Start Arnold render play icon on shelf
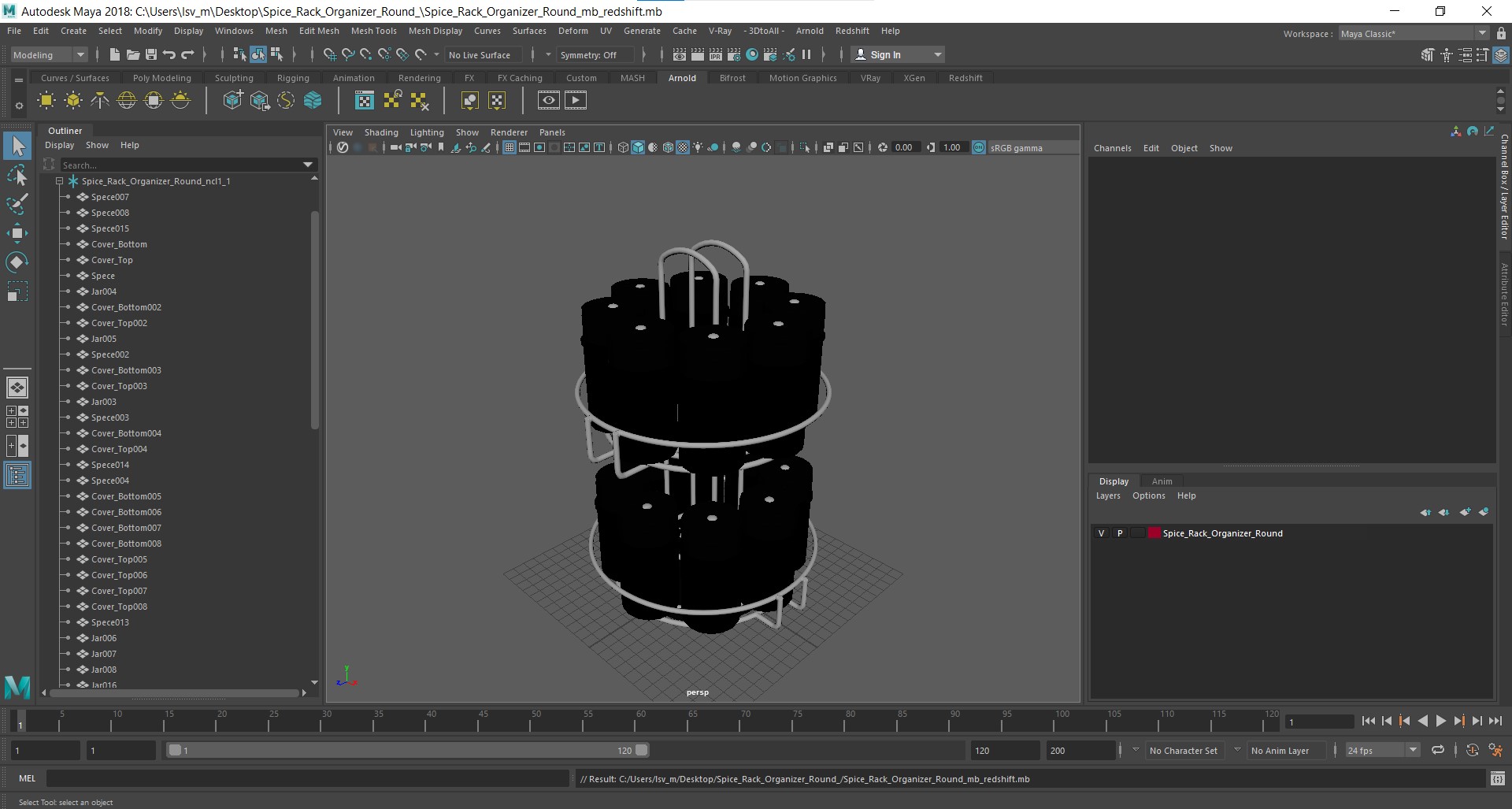The image size is (1512, 809). click(x=576, y=100)
